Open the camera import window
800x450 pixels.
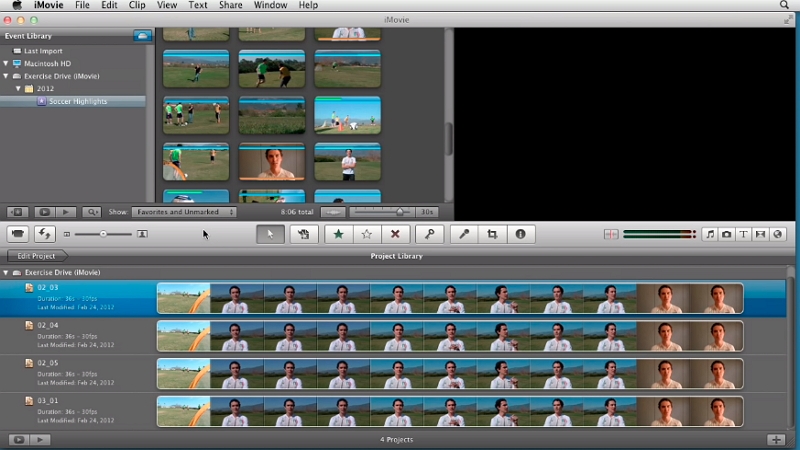pos(18,234)
